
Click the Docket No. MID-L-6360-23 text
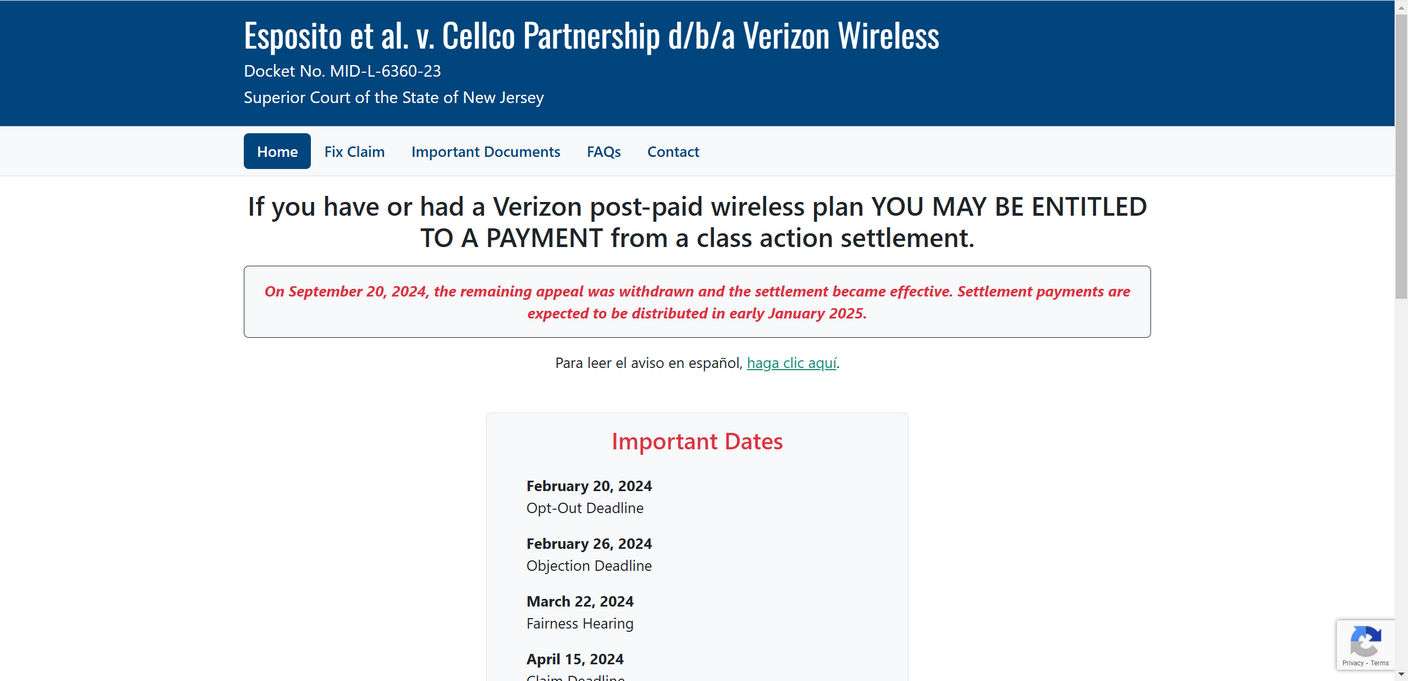pyautogui.click(x=342, y=71)
